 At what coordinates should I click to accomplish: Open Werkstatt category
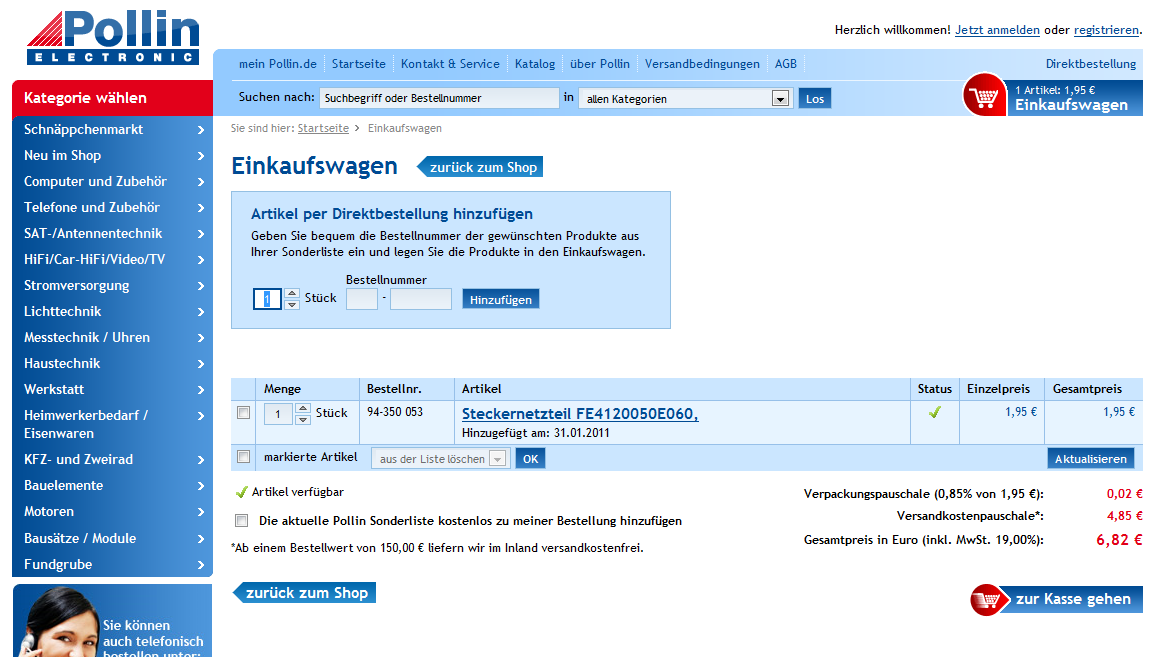click(x=112, y=389)
